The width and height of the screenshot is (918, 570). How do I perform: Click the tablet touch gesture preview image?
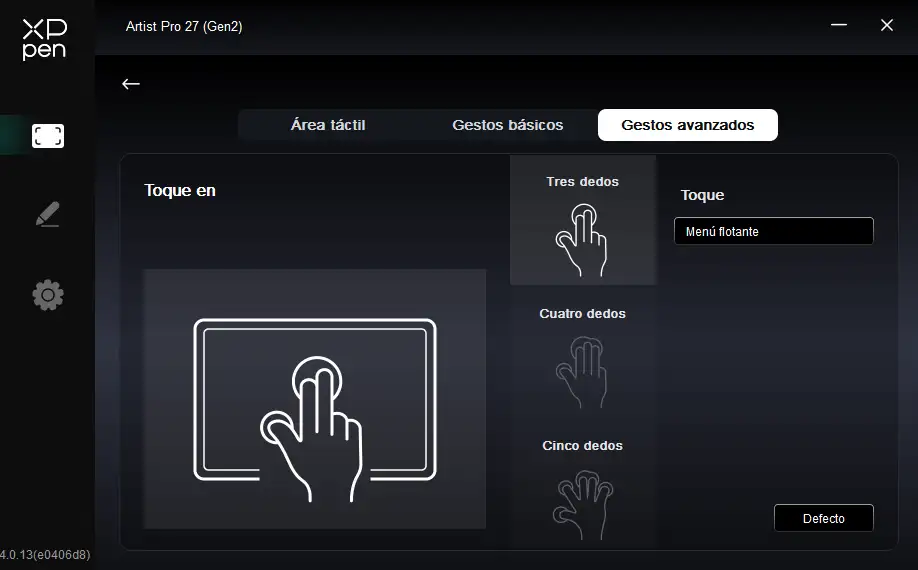314,399
